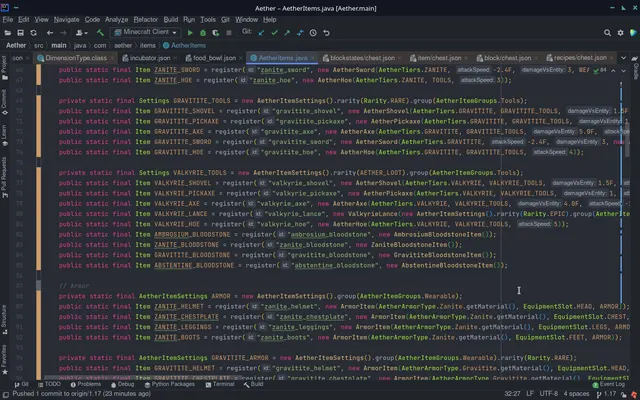Open the Minecraft Client run configuration dropdown
Image resolution: width=640 pixels, height=400 pixels.
146,32
